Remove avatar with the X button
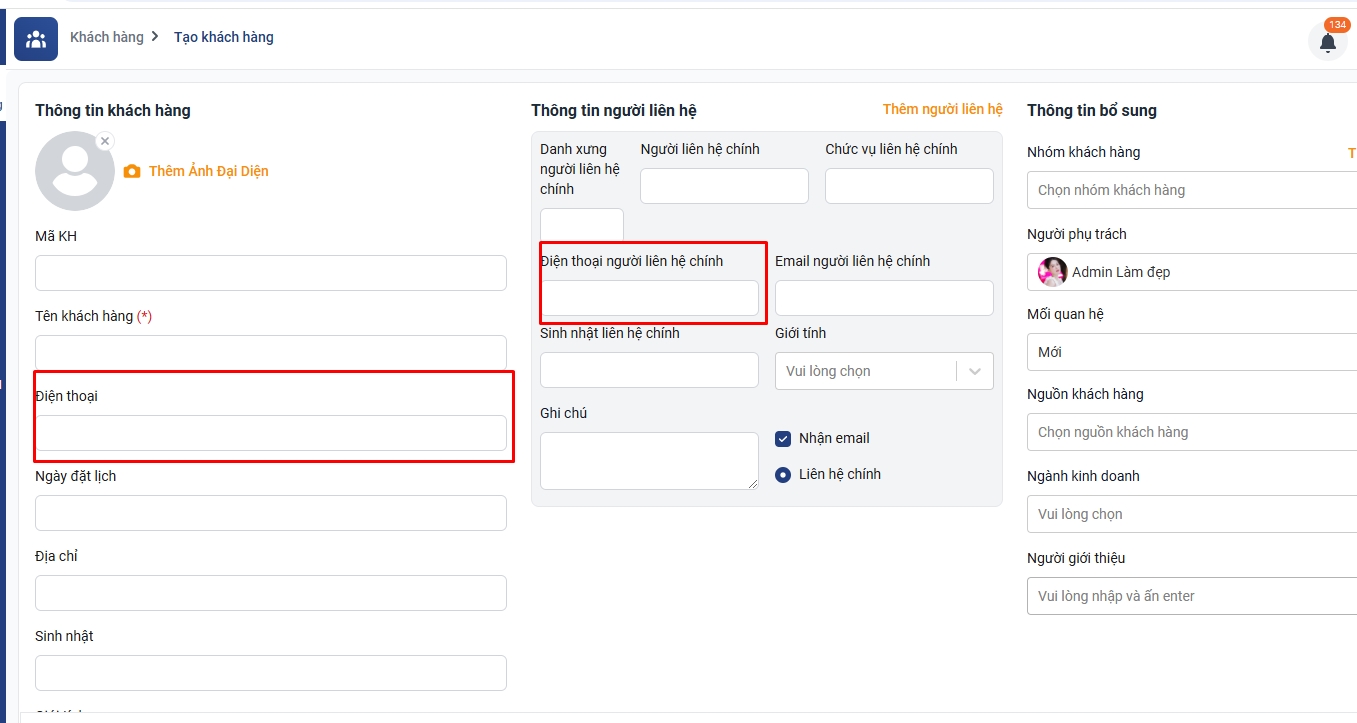Image resolution: width=1357 pixels, height=723 pixels. tap(105, 141)
